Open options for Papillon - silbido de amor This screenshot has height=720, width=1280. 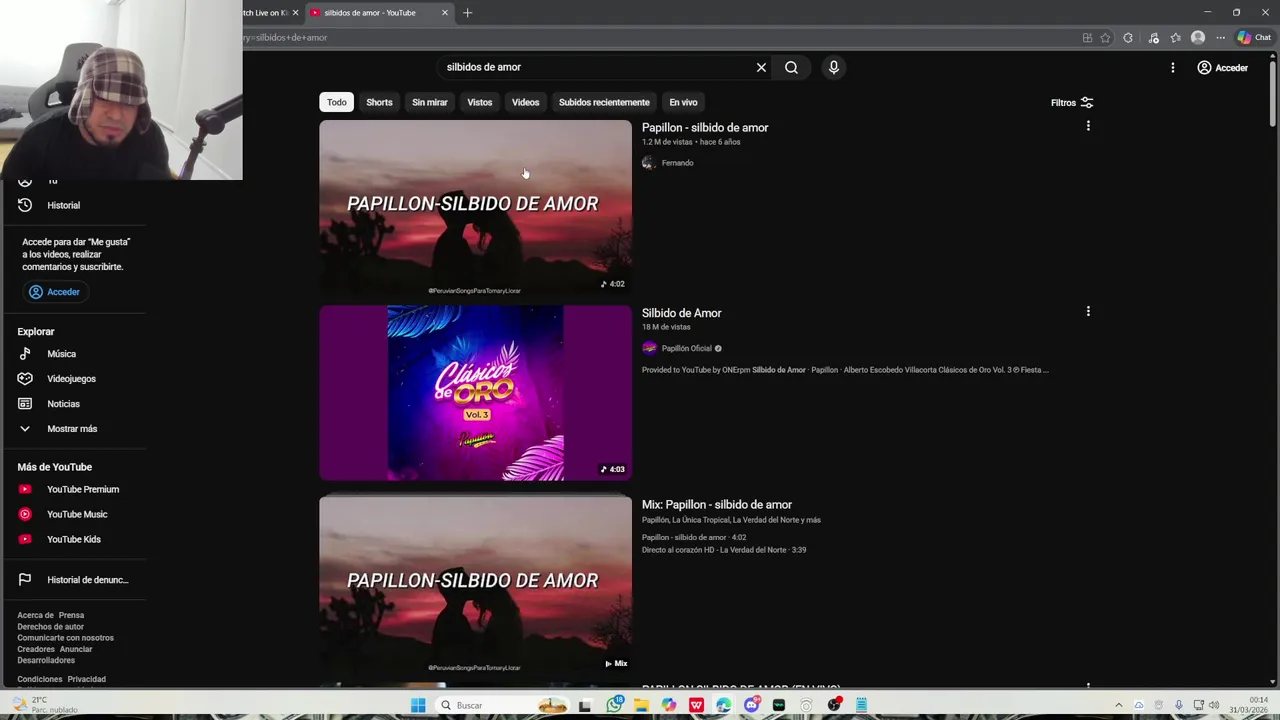click(1088, 126)
